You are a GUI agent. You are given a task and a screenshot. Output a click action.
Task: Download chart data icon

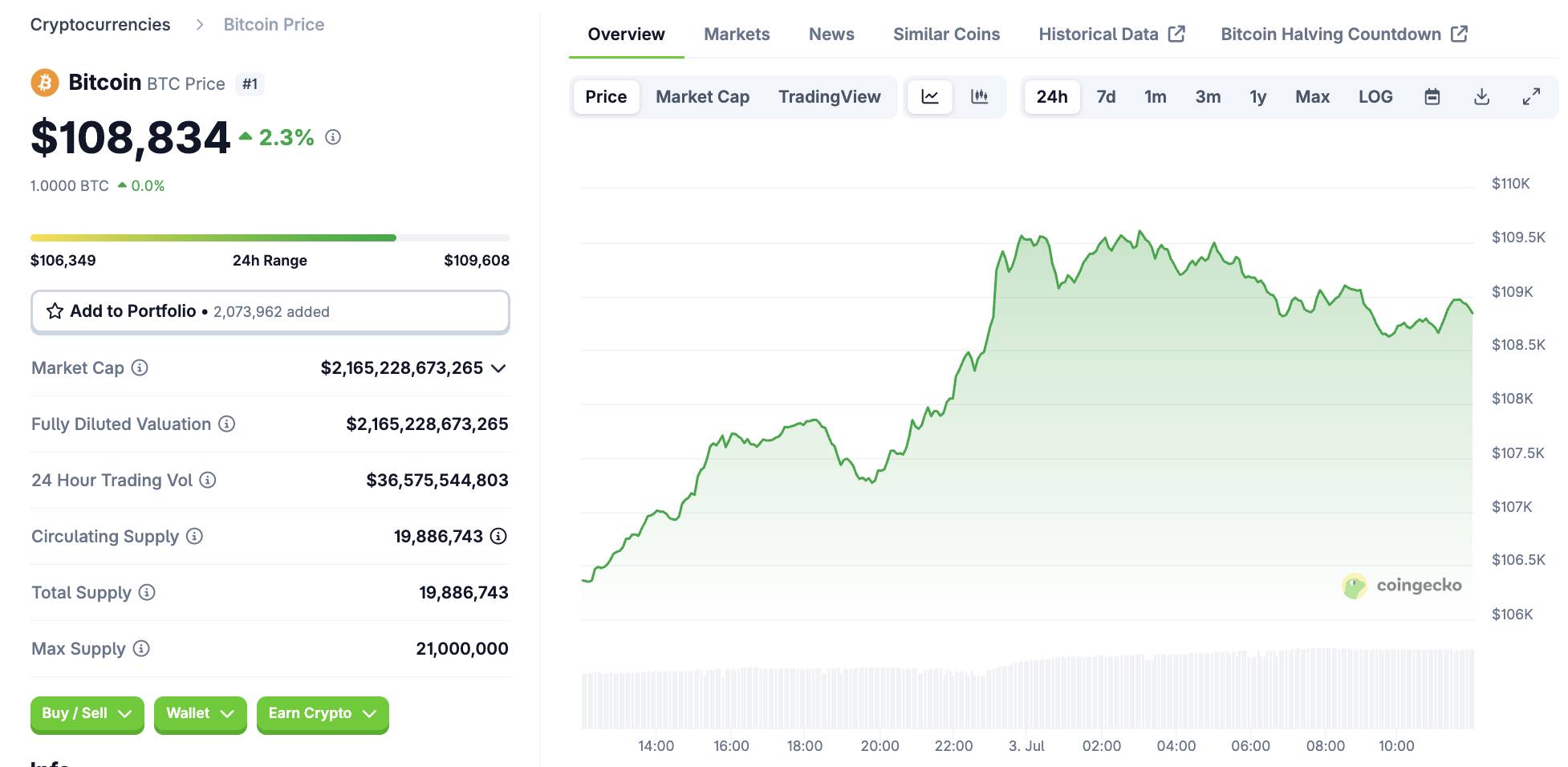click(1482, 97)
